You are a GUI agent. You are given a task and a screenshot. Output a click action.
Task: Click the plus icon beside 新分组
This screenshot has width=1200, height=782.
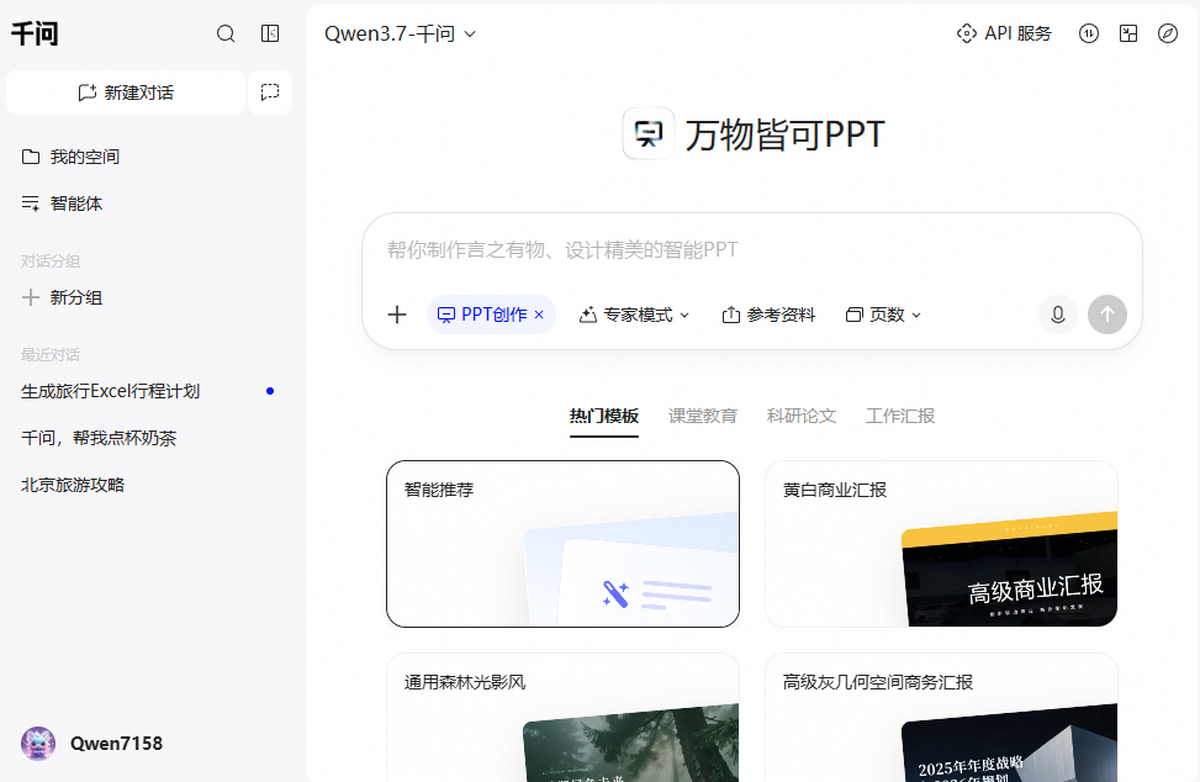pyautogui.click(x=31, y=298)
